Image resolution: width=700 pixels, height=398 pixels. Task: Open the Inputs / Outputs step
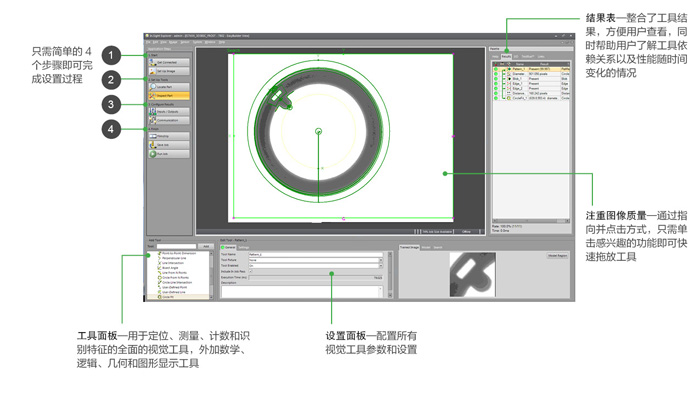coord(169,112)
